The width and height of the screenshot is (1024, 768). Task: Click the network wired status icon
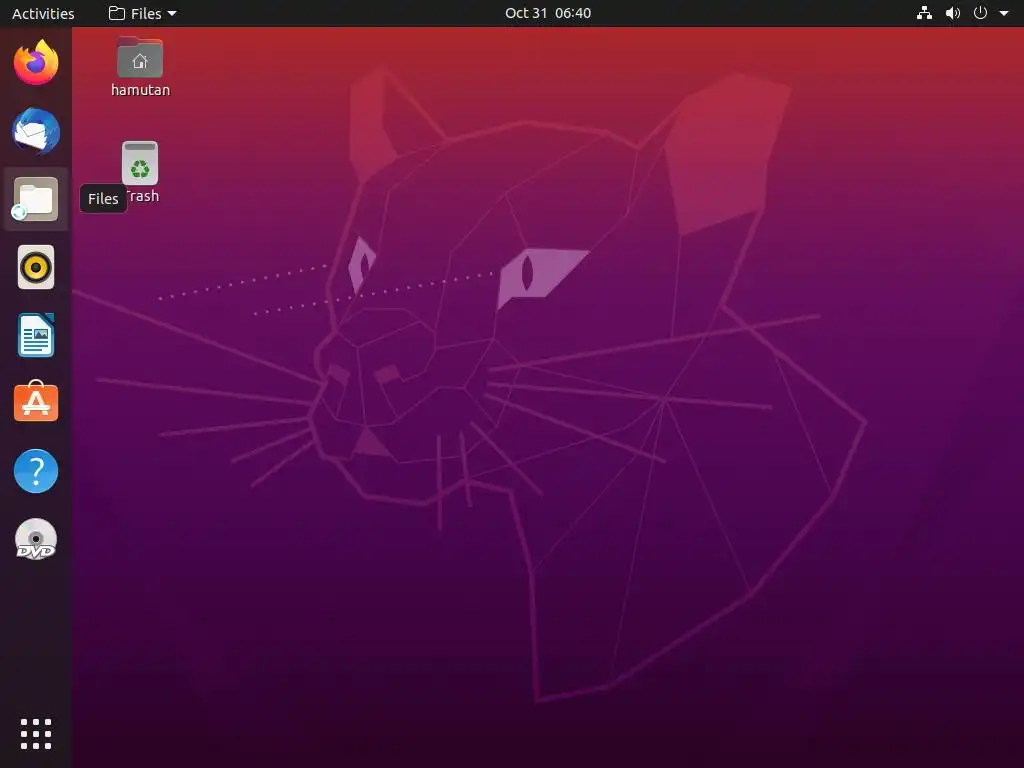(x=924, y=13)
